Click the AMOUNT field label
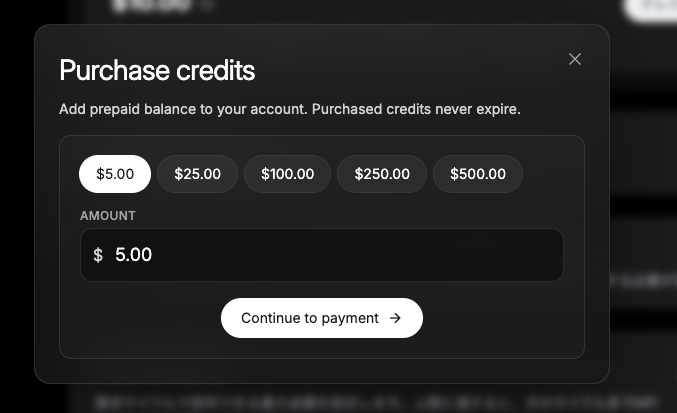The height and width of the screenshot is (413, 677). tap(108, 215)
